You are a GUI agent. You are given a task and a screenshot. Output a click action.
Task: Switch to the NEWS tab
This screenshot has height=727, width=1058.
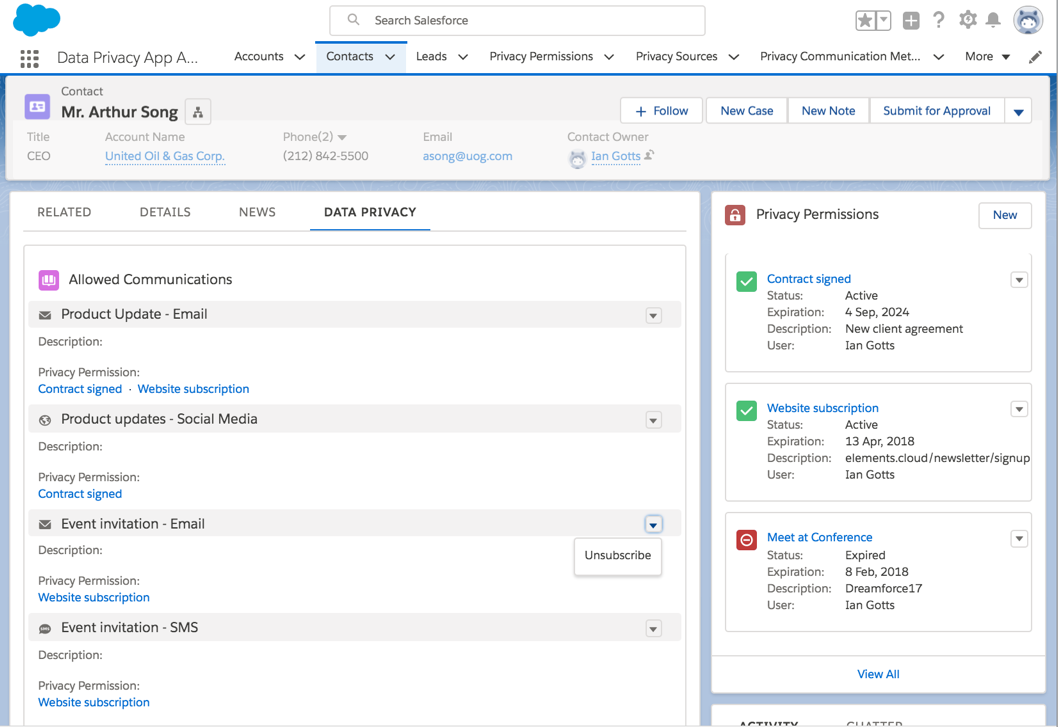[x=257, y=212]
